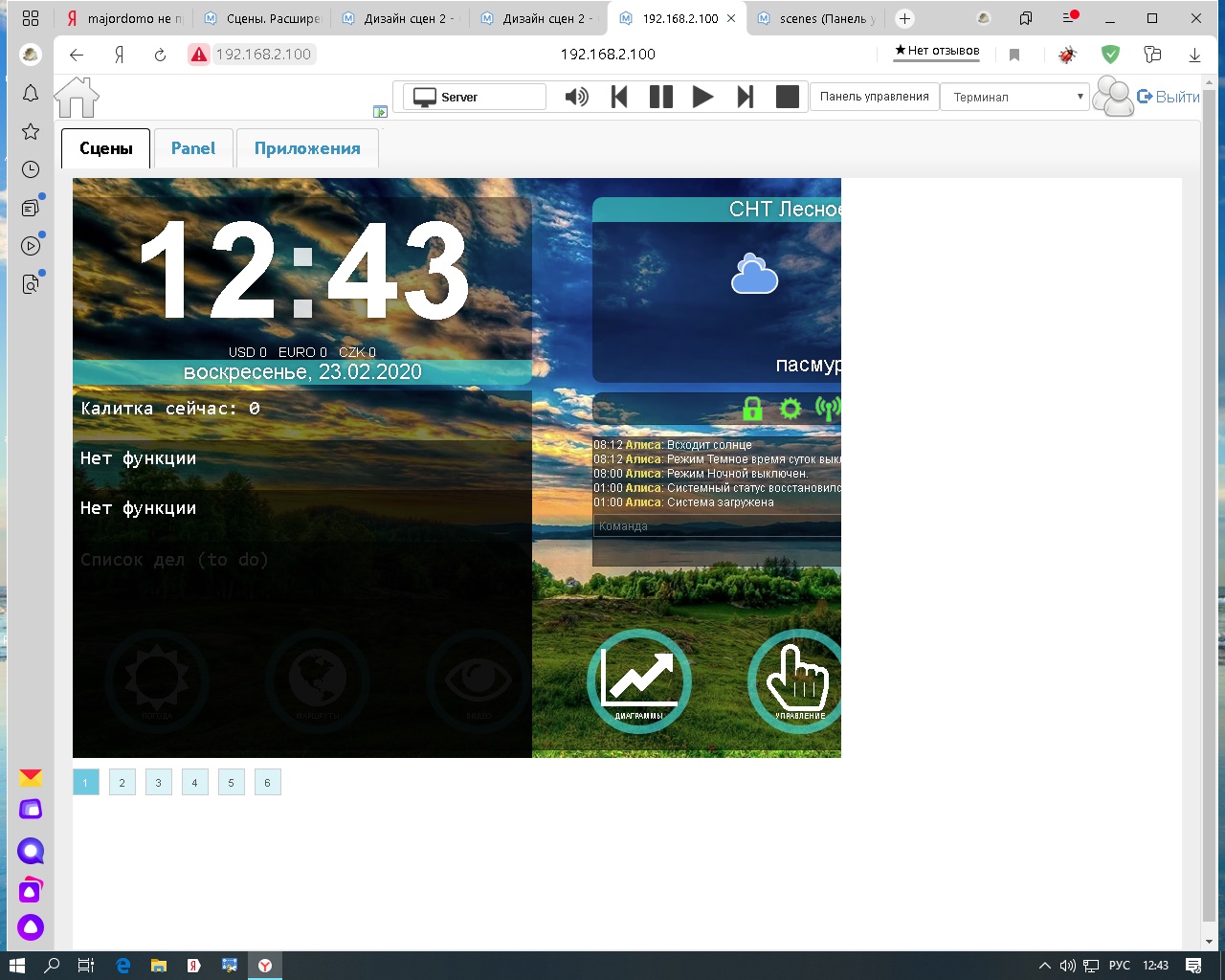The width and height of the screenshot is (1225, 980).
Task: Open the ladybug extension icon
Action: click(x=1067, y=55)
